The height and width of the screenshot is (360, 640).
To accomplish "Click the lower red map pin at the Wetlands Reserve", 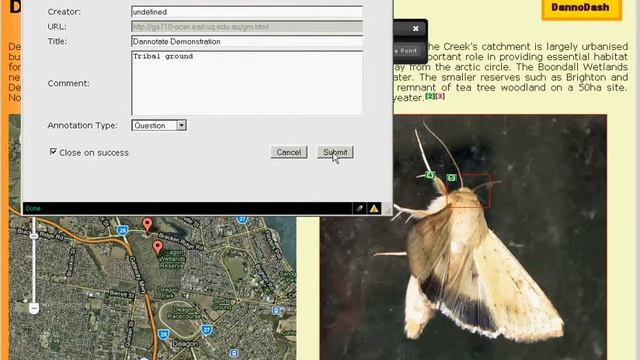I will 158,247.
